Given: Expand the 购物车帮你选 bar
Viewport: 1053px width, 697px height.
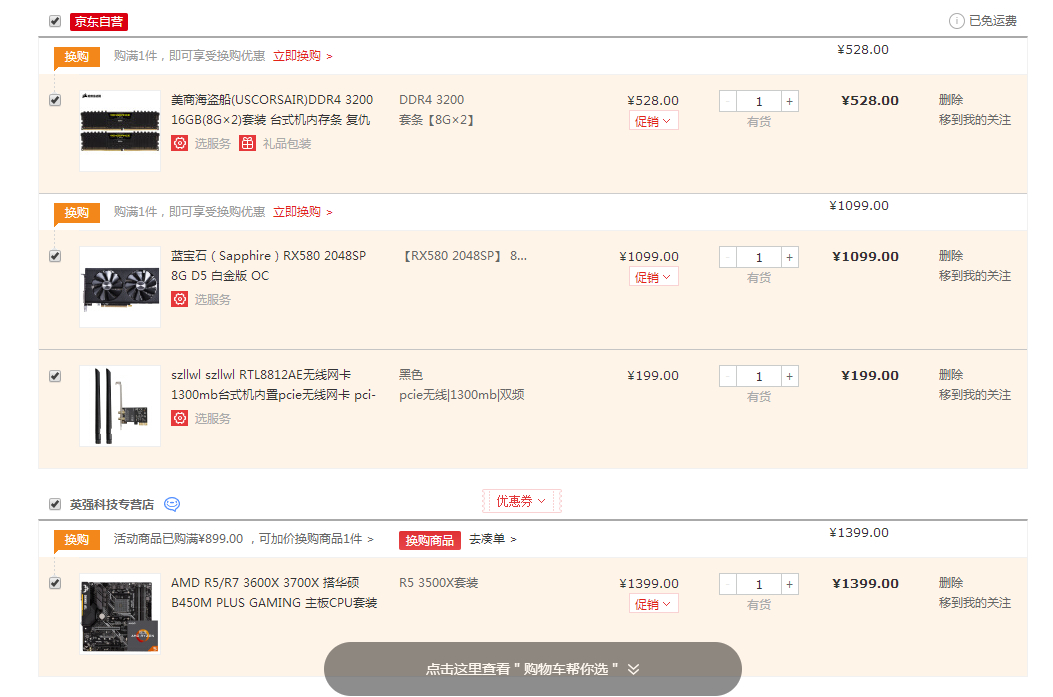Looking at the screenshot, I should click(x=533, y=669).
